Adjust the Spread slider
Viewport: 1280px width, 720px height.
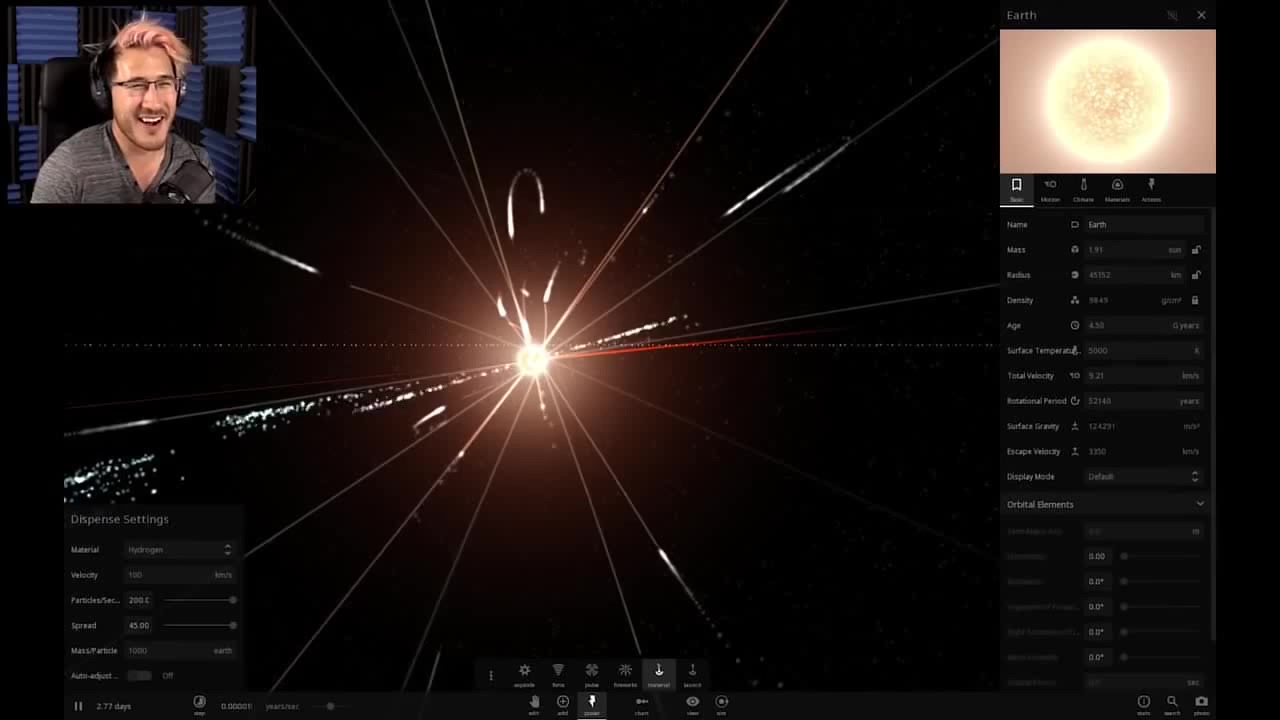tap(200, 625)
